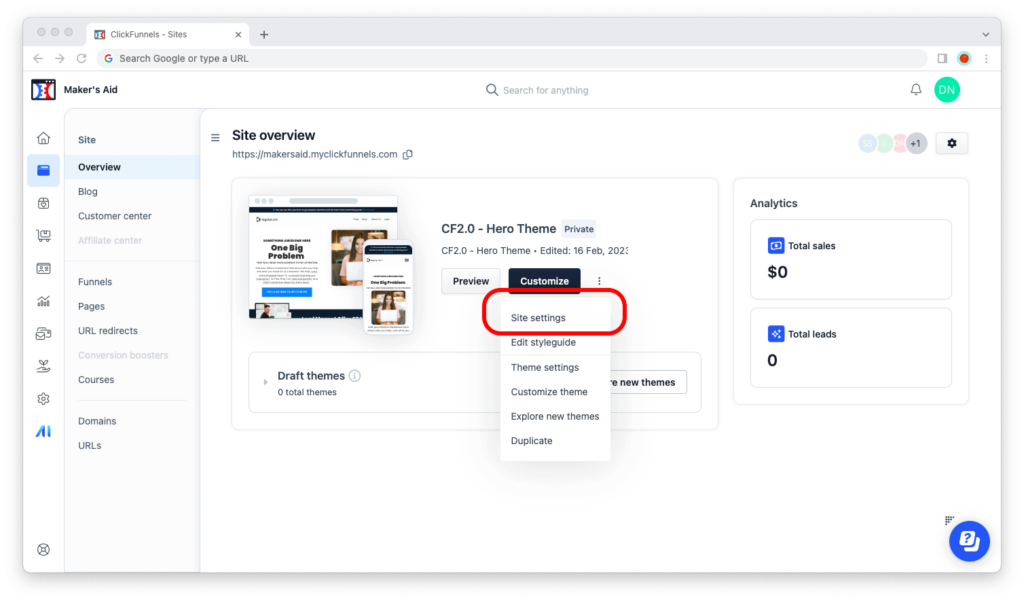Open the tab list chevron dropdown

pyautogui.click(x=986, y=35)
